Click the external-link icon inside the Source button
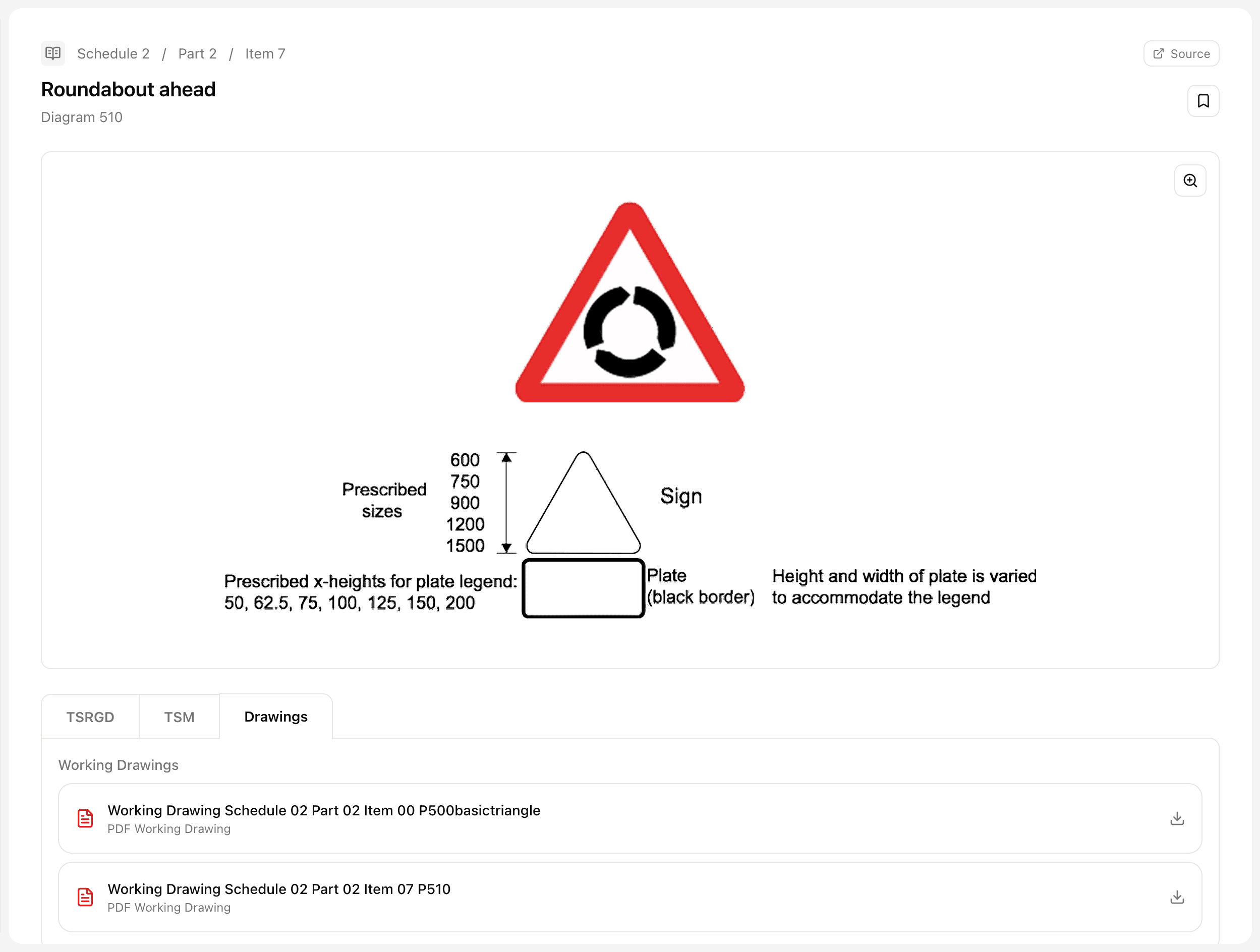The height and width of the screenshot is (952, 1260). click(1159, 53)
